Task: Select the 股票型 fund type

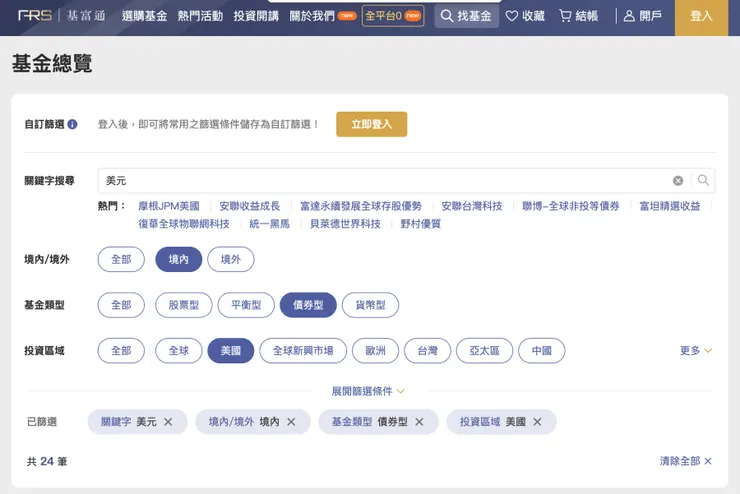Action: (184, 305)
